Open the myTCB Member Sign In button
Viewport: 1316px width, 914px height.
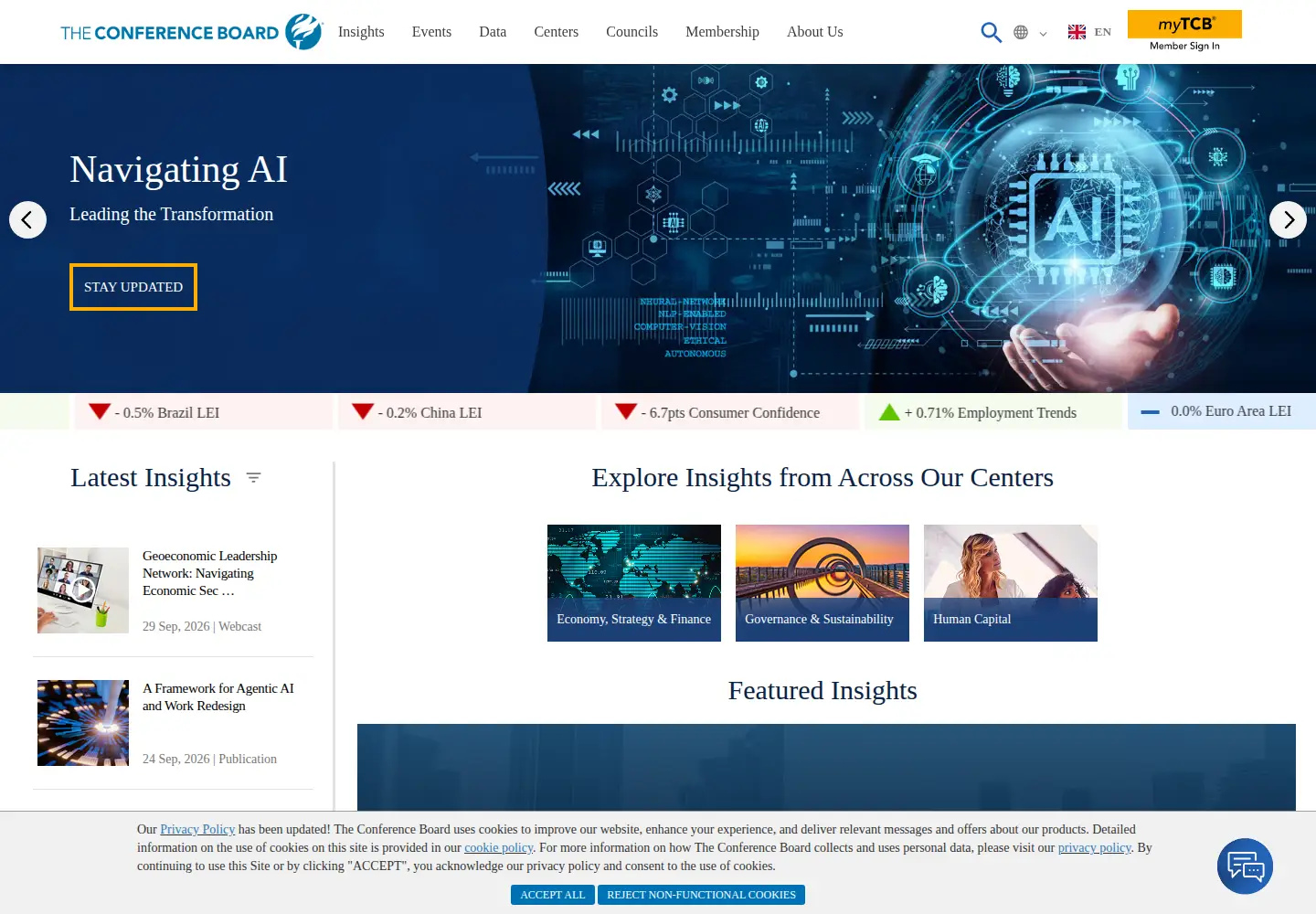tap(1184, 31)
